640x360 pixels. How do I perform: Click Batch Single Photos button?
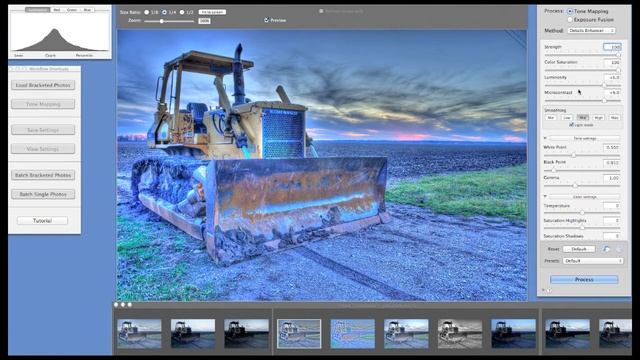point(43,194)
